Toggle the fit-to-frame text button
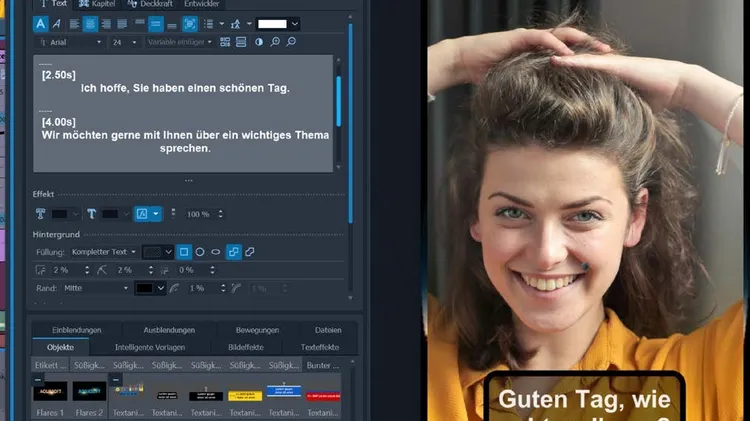 [x=190, y=23]
